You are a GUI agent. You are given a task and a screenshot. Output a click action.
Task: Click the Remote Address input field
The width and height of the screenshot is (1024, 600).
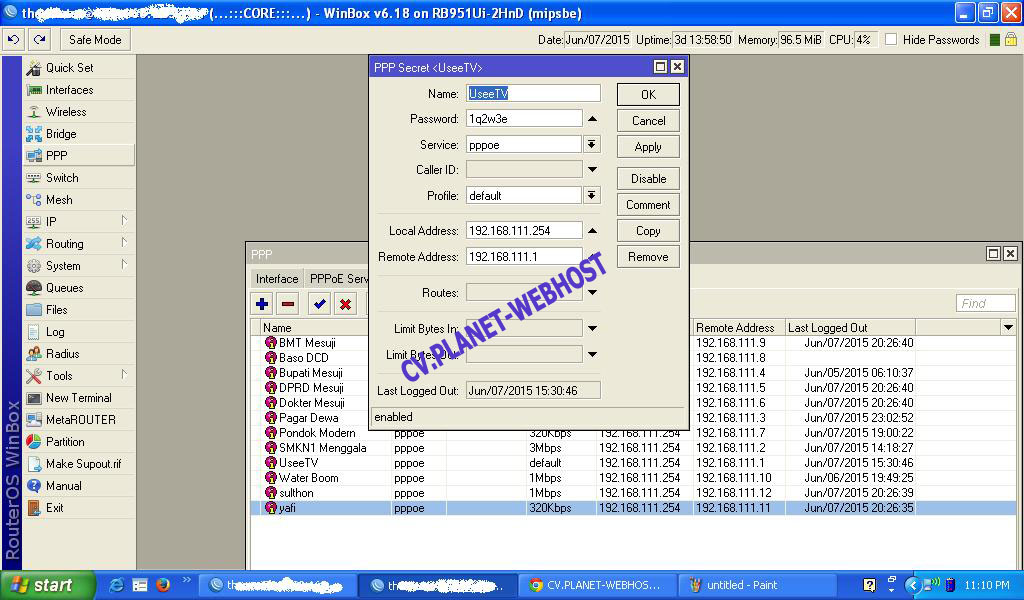(524, 257)
